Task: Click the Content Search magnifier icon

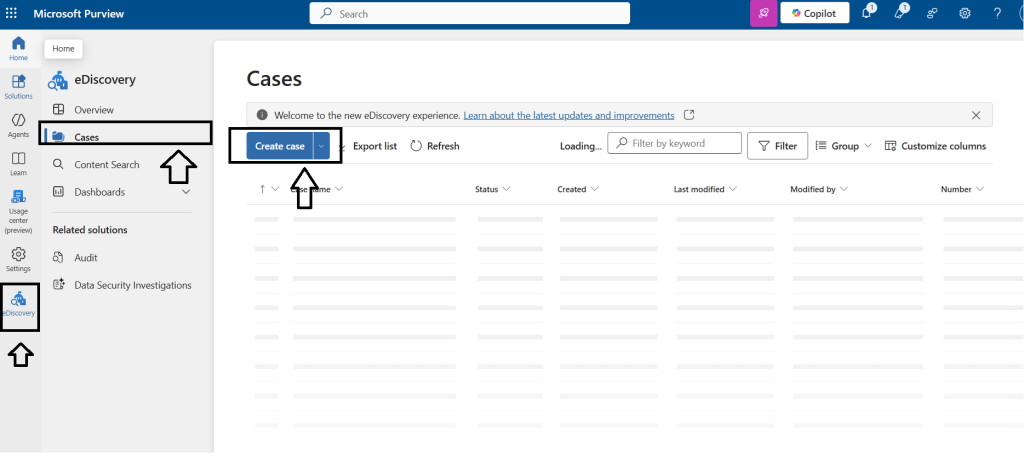Action: coord(59,164)
